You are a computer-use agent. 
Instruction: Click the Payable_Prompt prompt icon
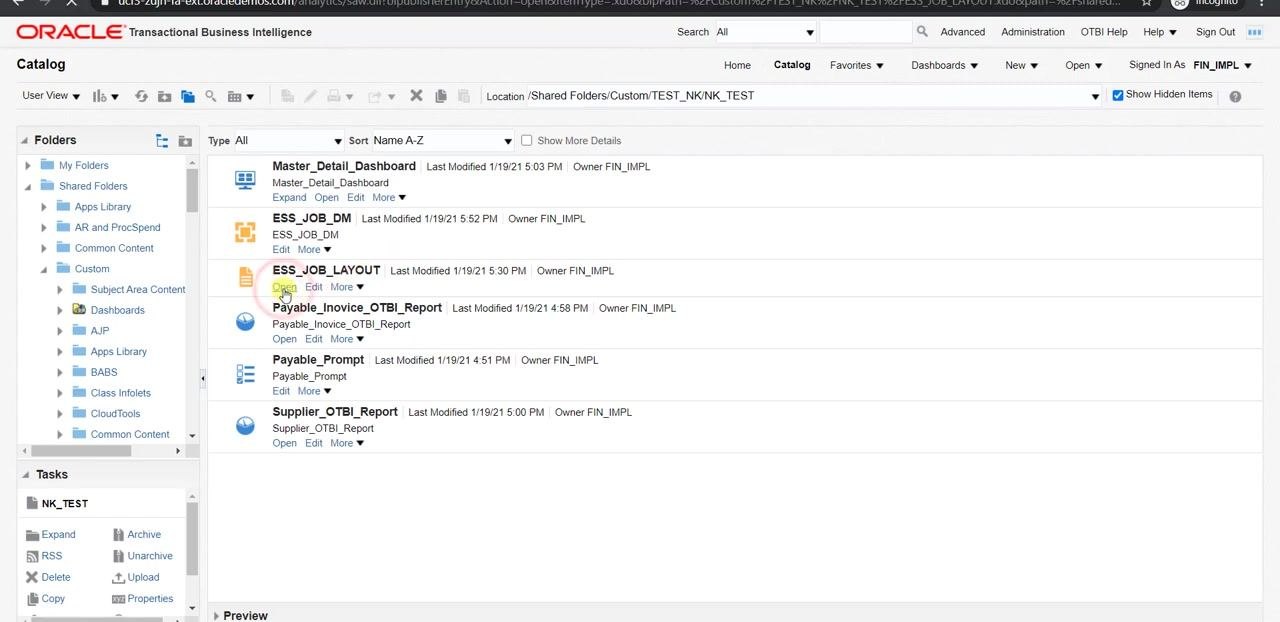(245, 374)
